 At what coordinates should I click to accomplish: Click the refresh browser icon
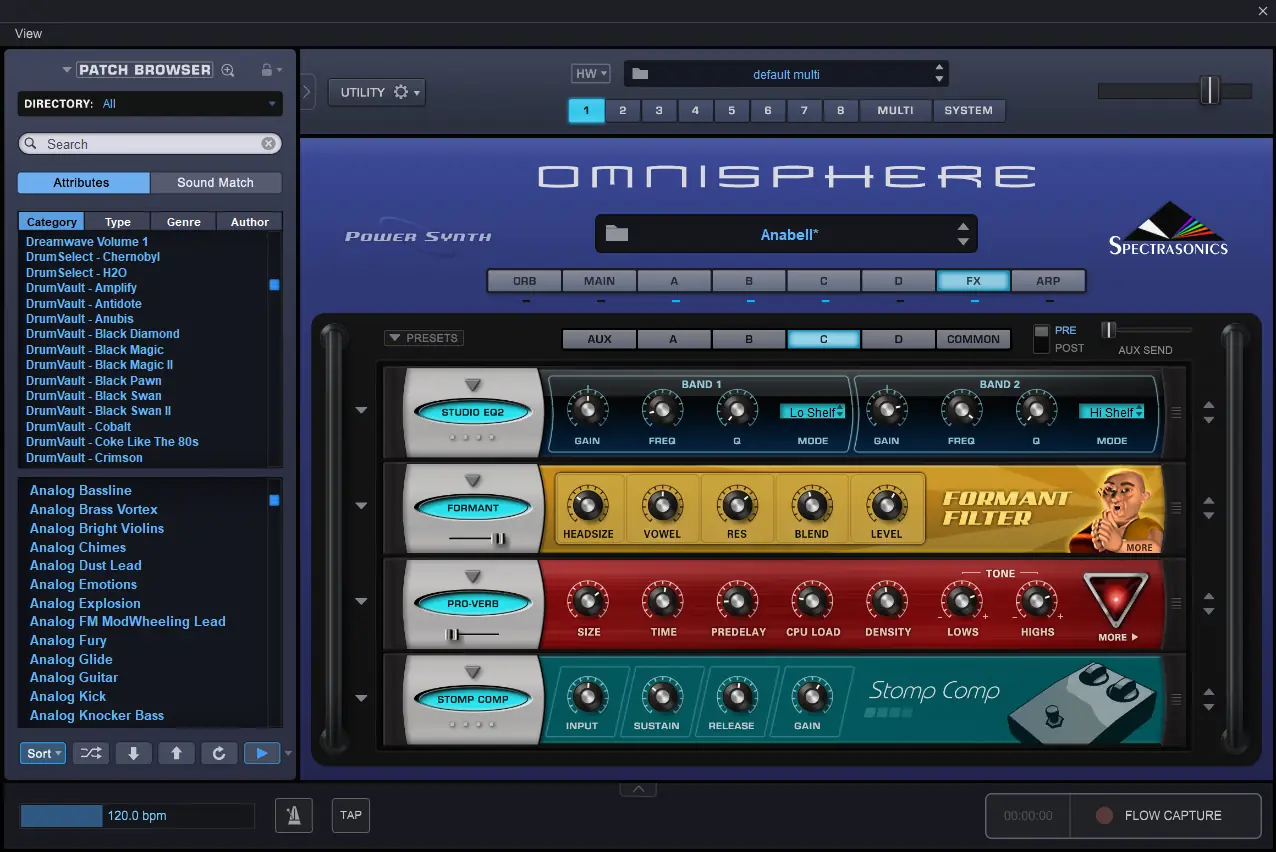(219, 753)
